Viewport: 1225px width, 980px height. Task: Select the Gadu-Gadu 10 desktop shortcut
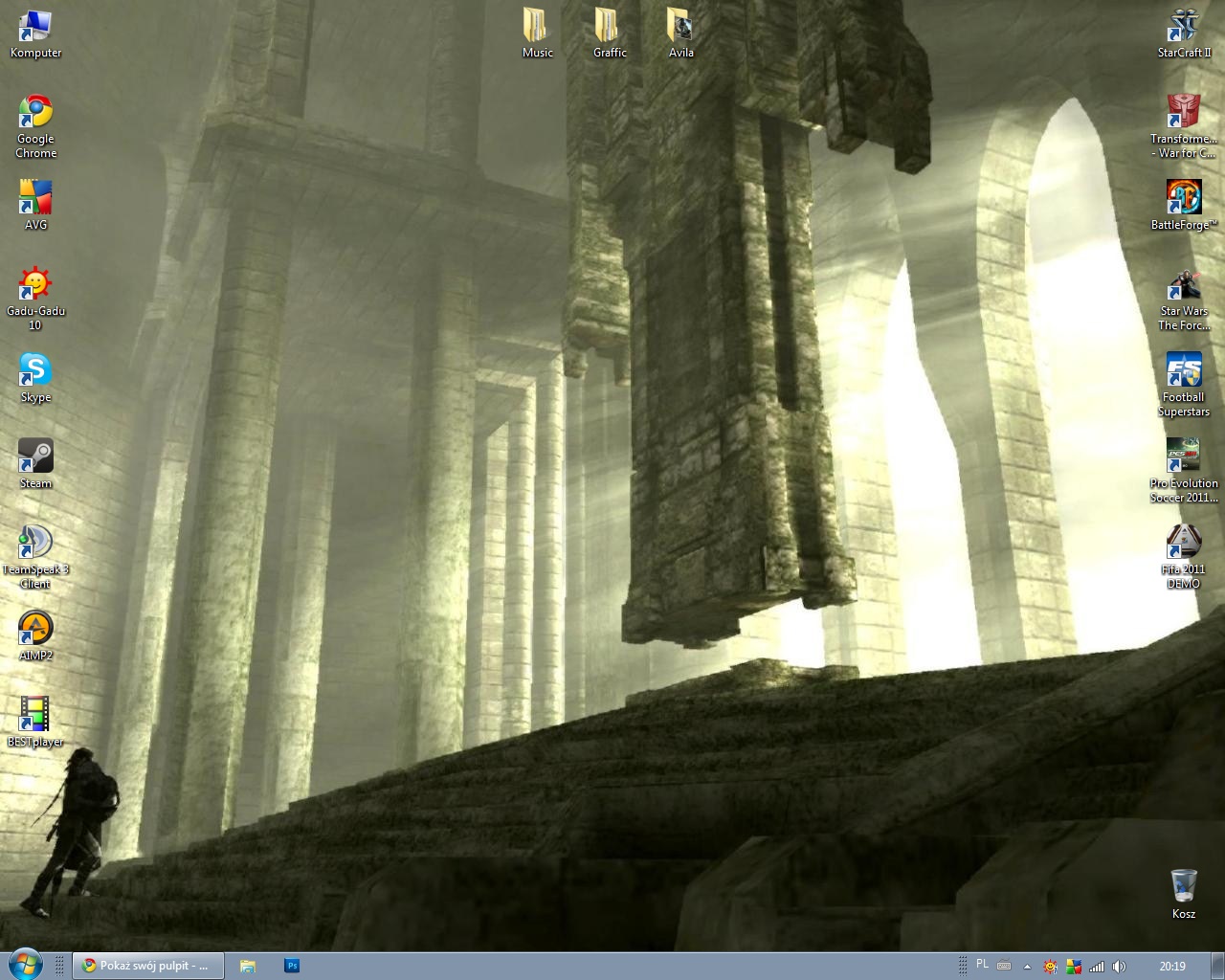pyautogui.click(x=35, y=299)
